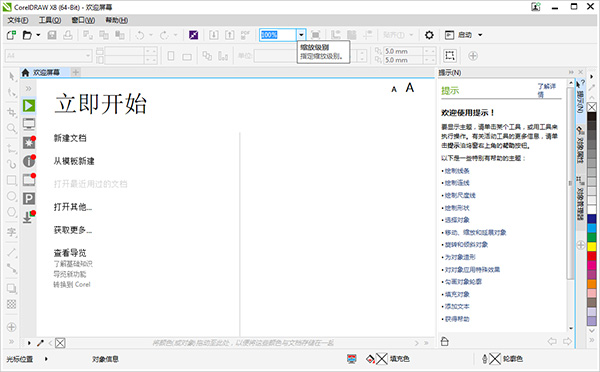Toggle show rulers in toolbar

(336, 35)
